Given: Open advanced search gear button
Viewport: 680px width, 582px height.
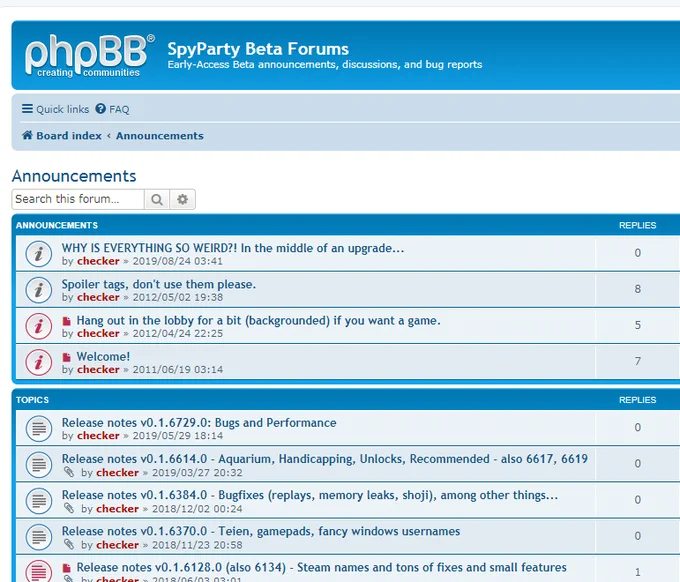Looking at the screenshot, I should point(183,199).
